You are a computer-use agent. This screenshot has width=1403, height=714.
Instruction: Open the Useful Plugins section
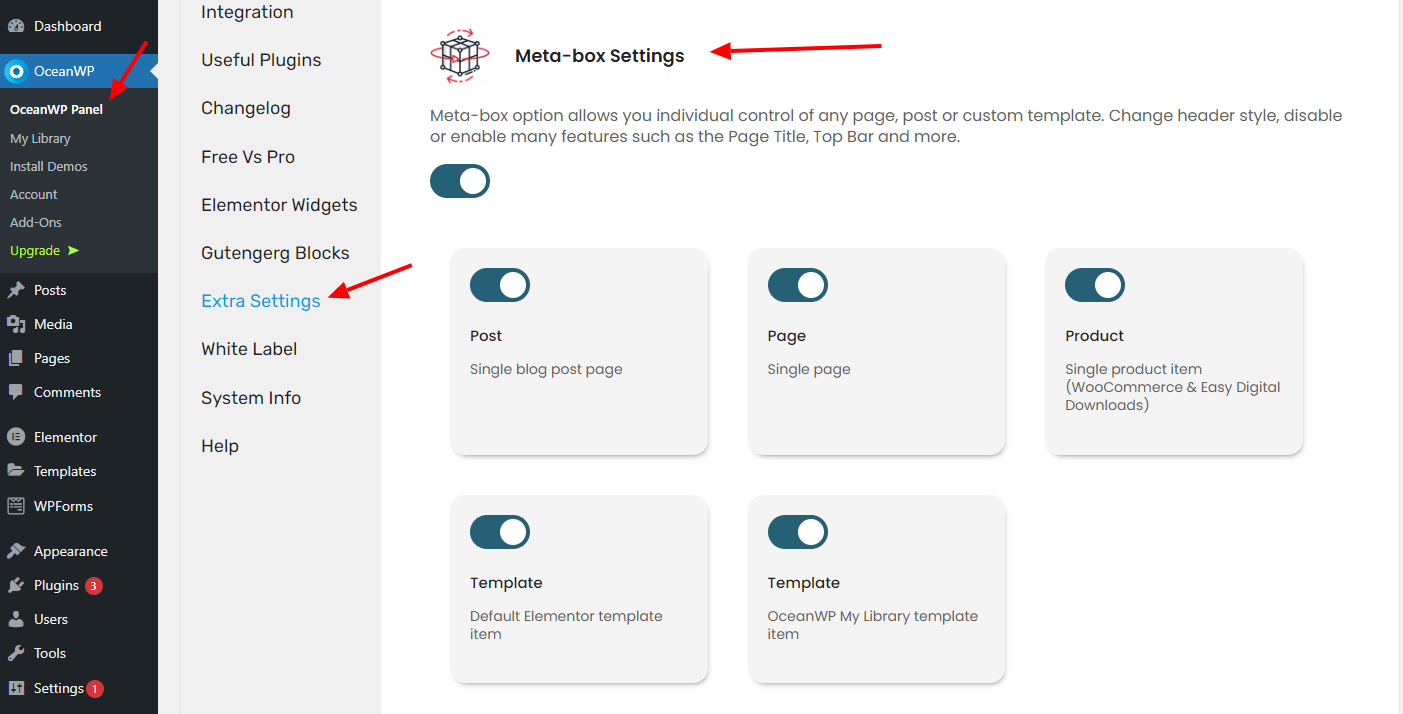tap(261, 60)
